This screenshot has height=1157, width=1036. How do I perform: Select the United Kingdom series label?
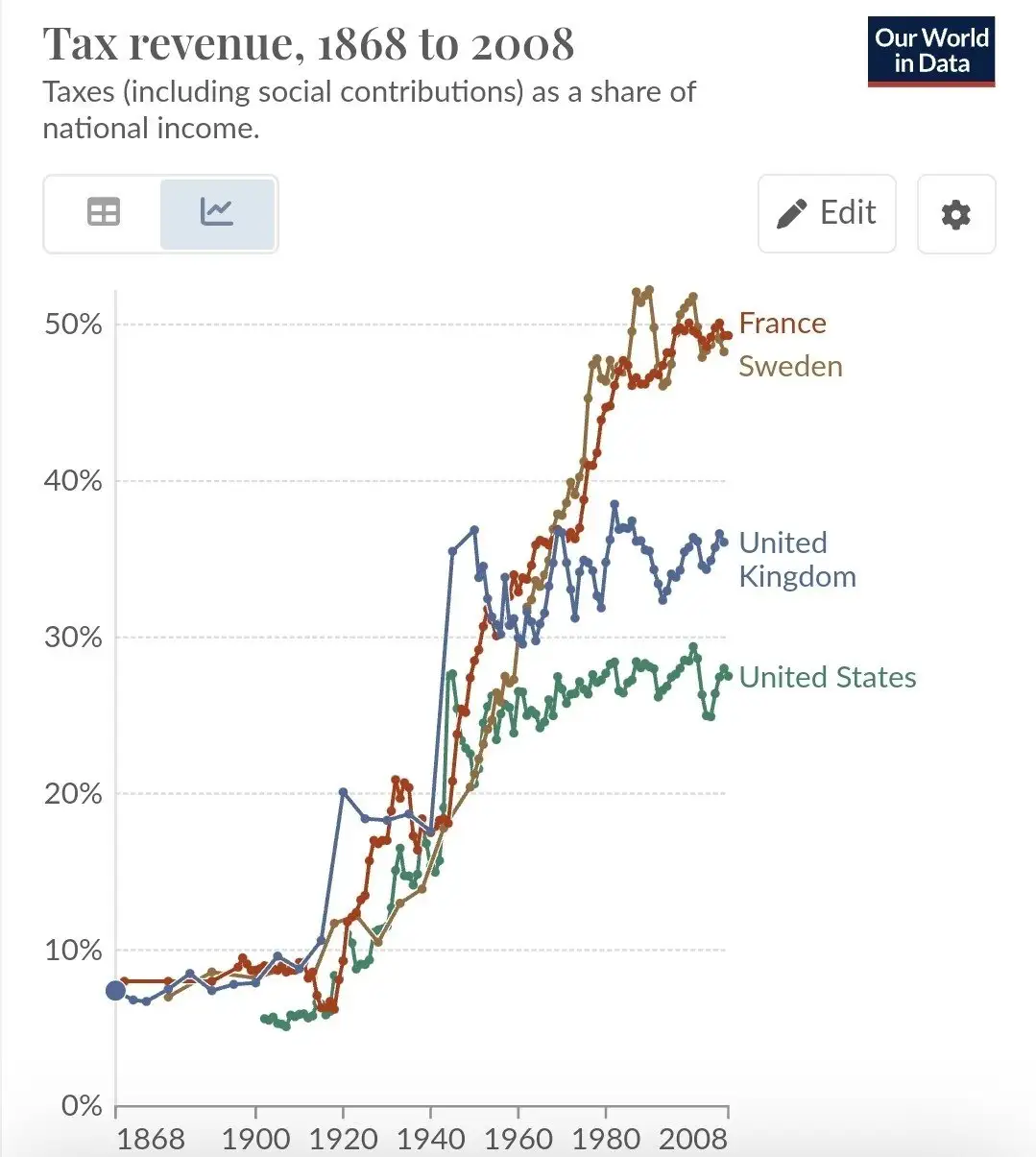[x=797, y=559]
